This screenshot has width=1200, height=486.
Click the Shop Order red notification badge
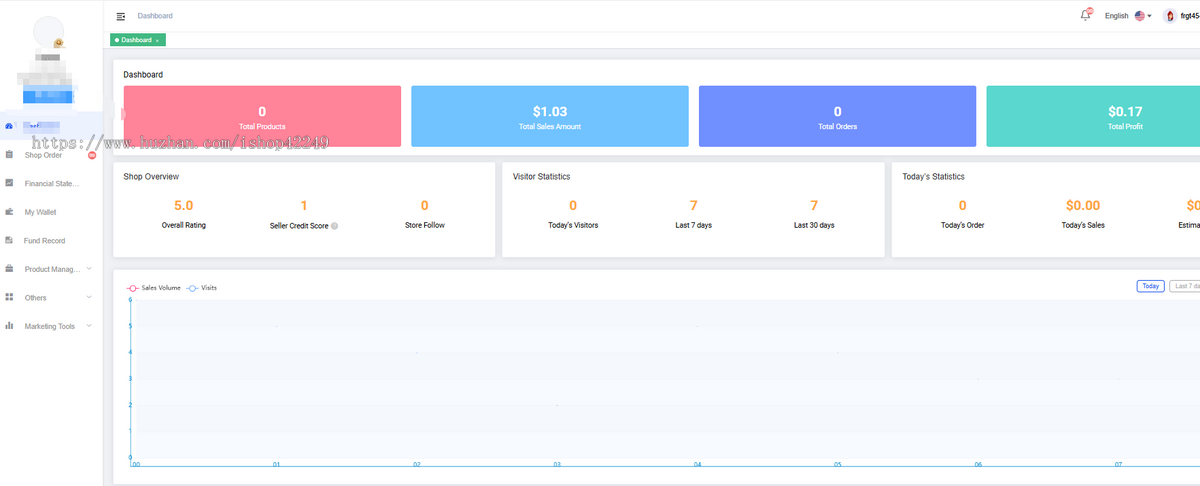pos(92,155)
